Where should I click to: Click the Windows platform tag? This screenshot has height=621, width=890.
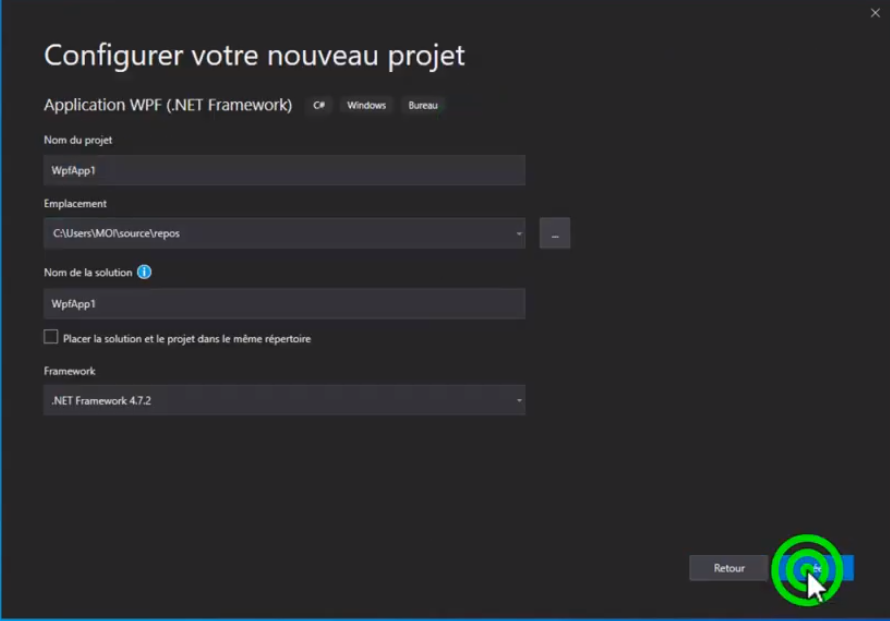(366, 105)
